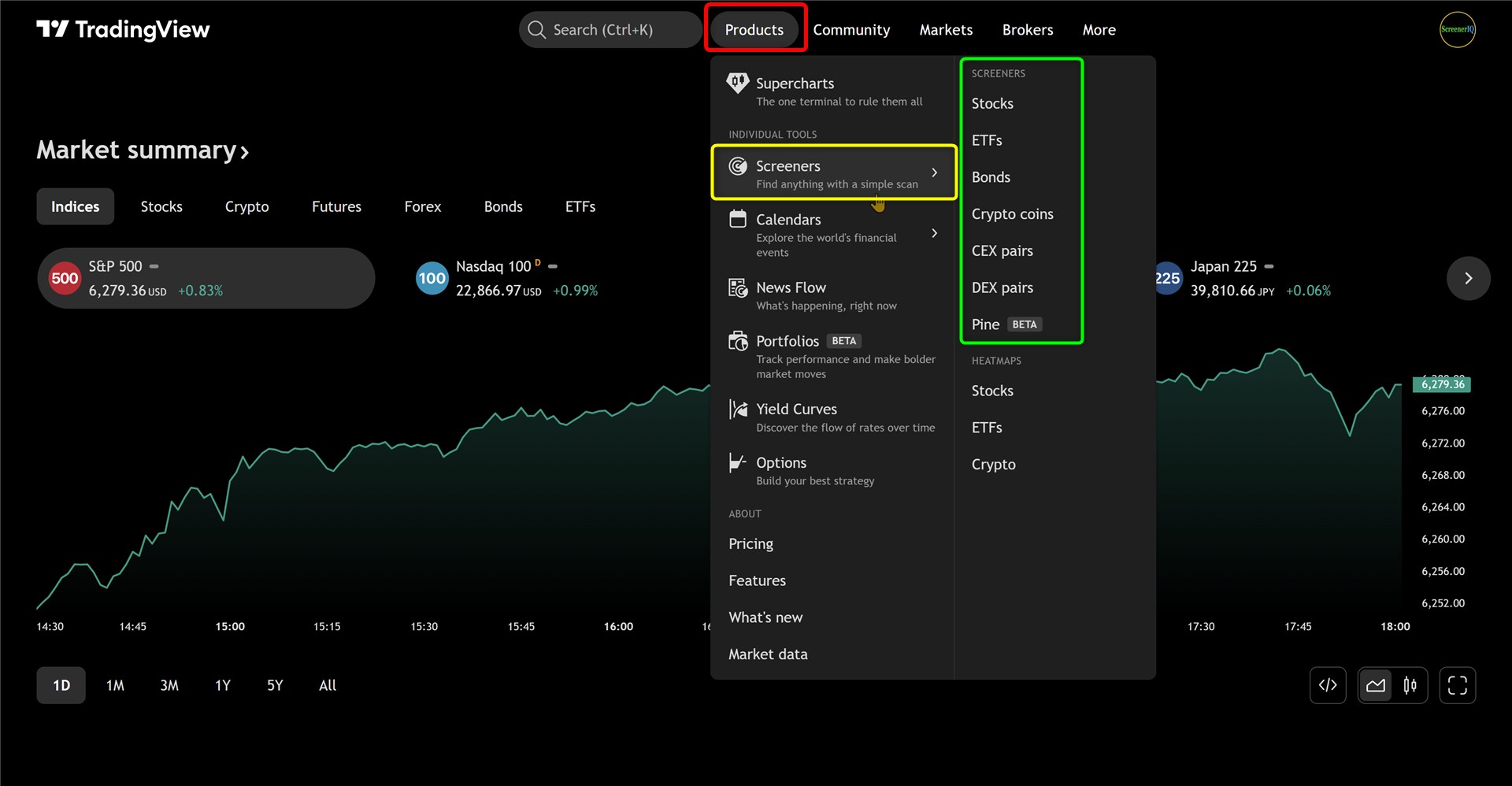This screenshot has height=786, width=1512.
Task: Set chart range to All
Action: tap(328, 685)
